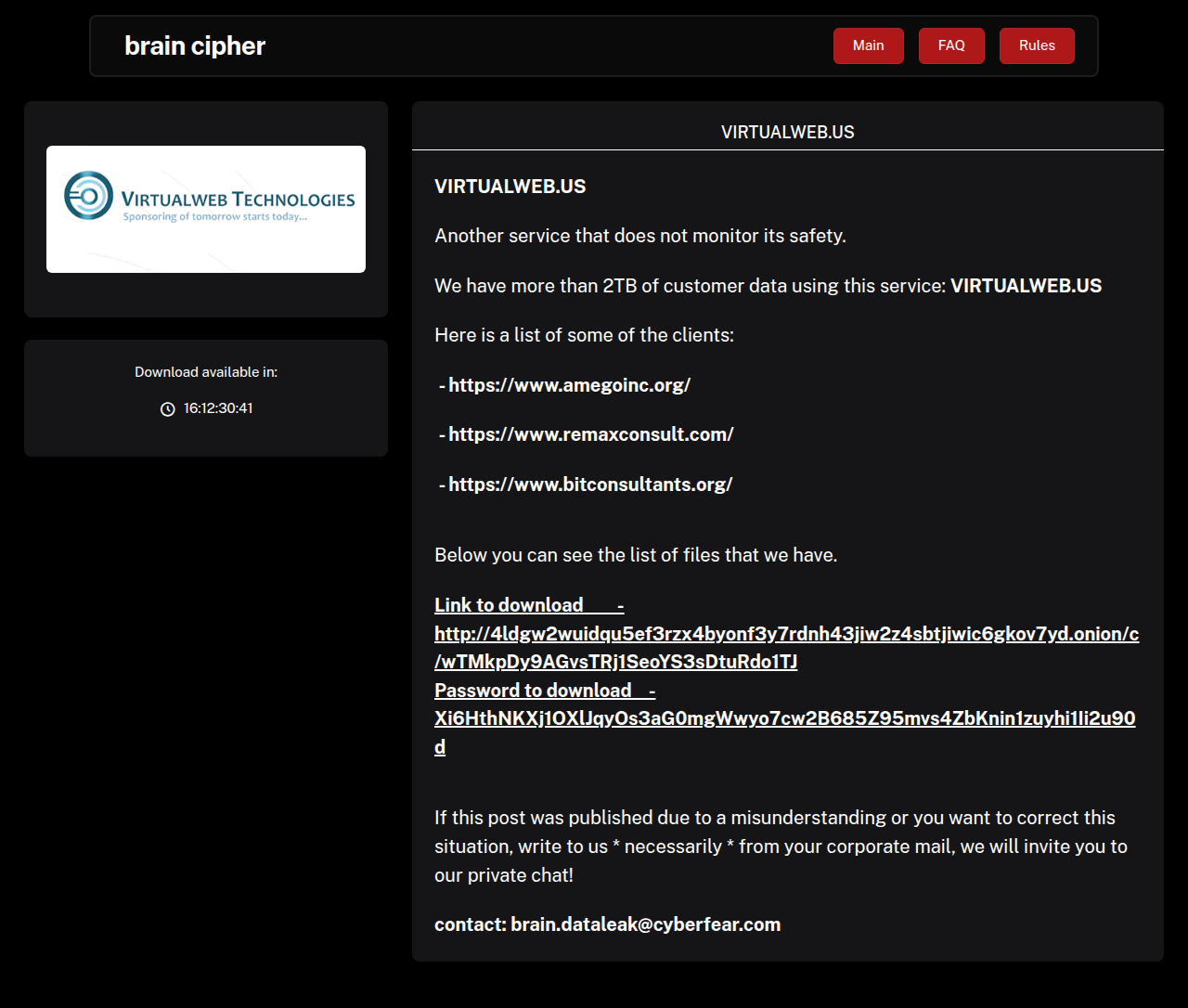The width and height of the screenshot is (1188, 1008).
Task: Open the bitconsultants.org client link
Action: 590,484
